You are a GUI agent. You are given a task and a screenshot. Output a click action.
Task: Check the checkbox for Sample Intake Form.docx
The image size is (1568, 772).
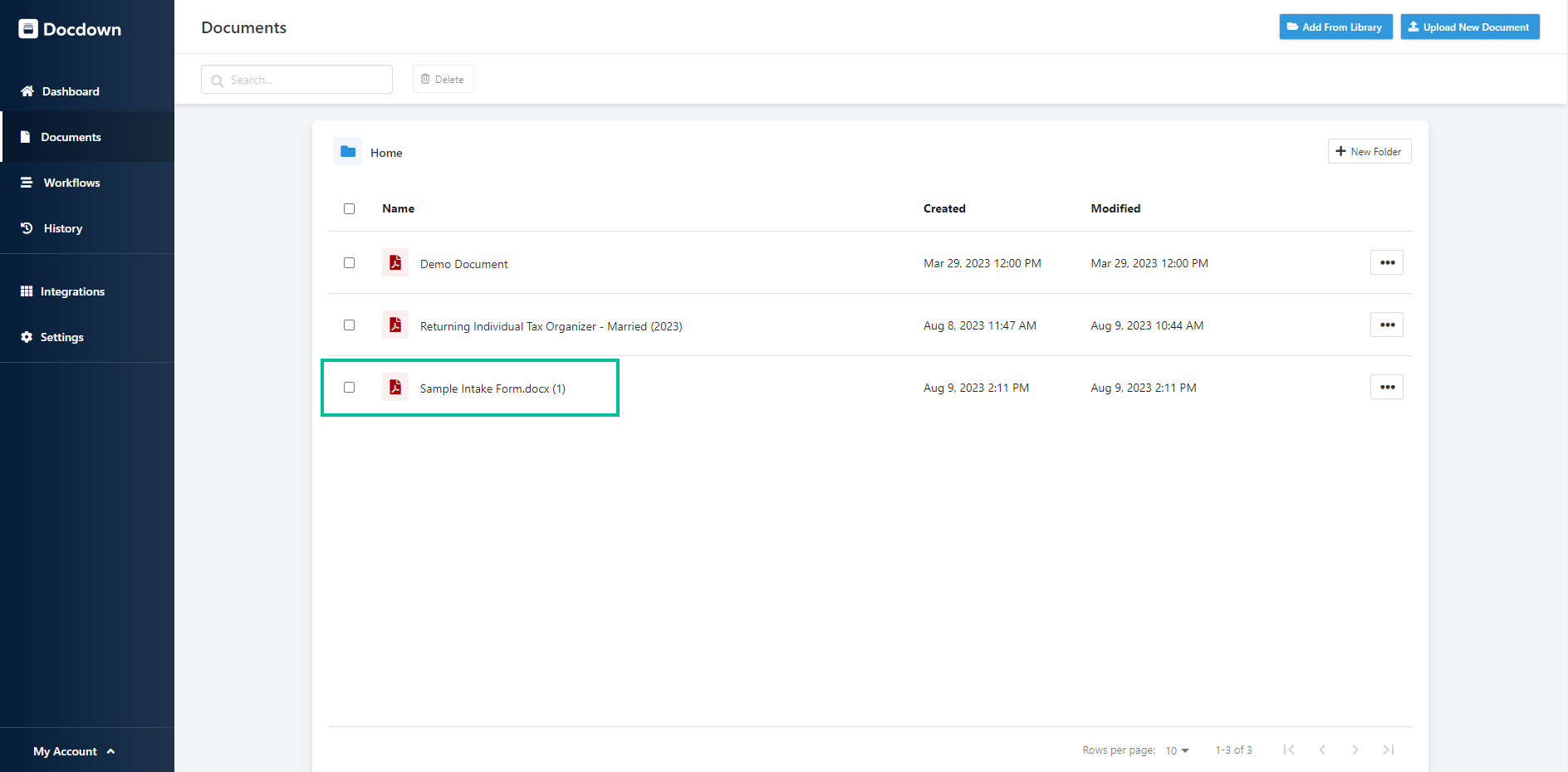[349, 387]
